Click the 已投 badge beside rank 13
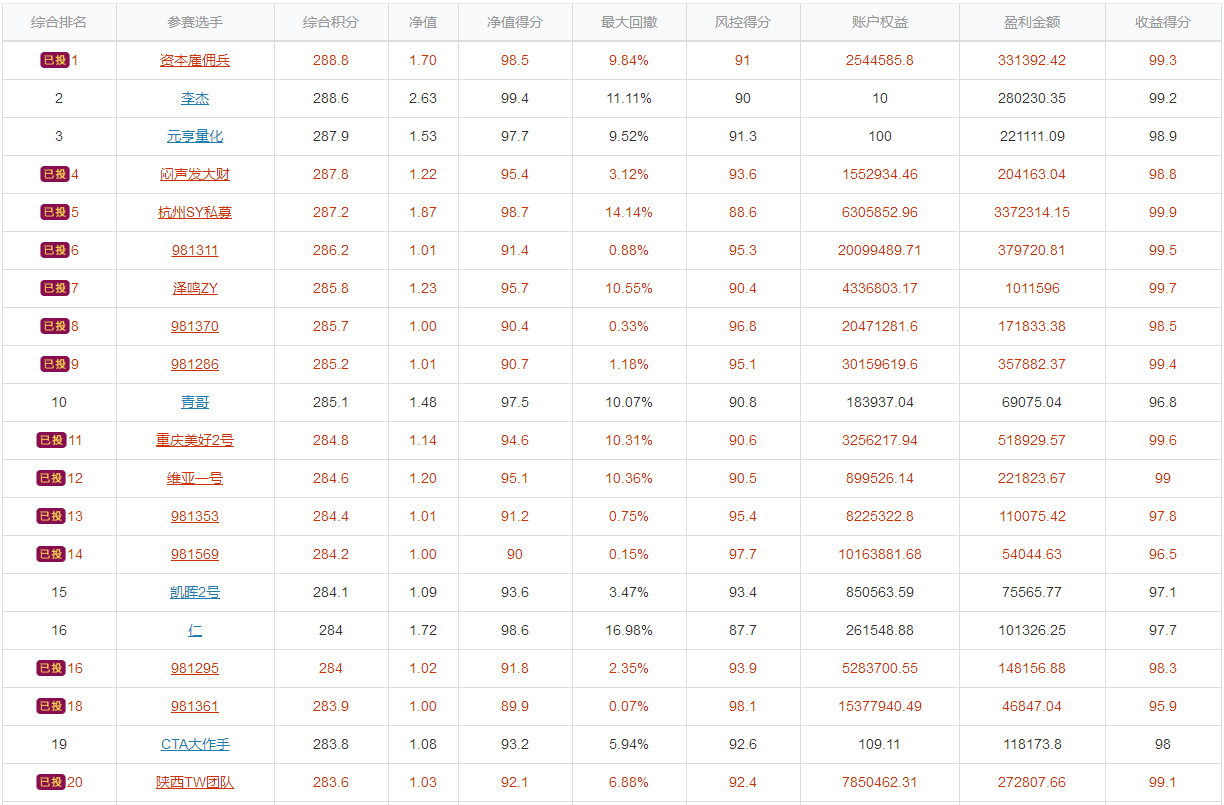 (51, 516)
